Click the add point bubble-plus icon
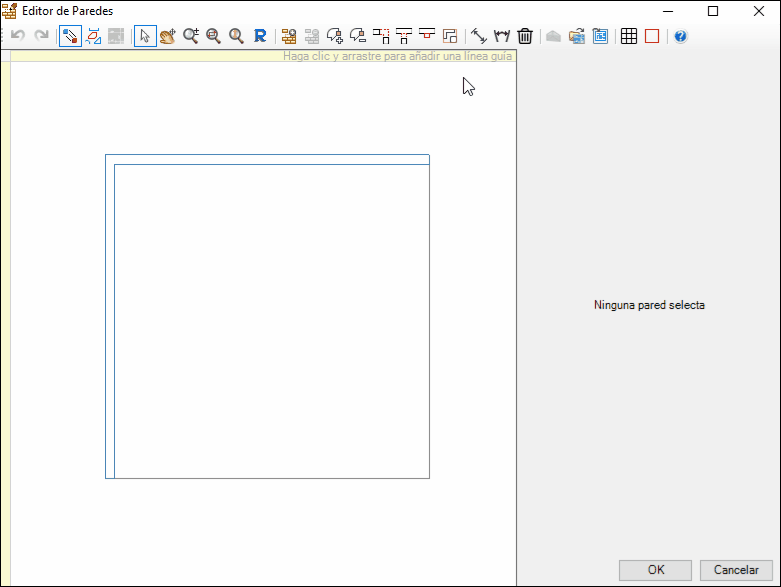This screenshot has width=781, height=587. tap(335, 36)
